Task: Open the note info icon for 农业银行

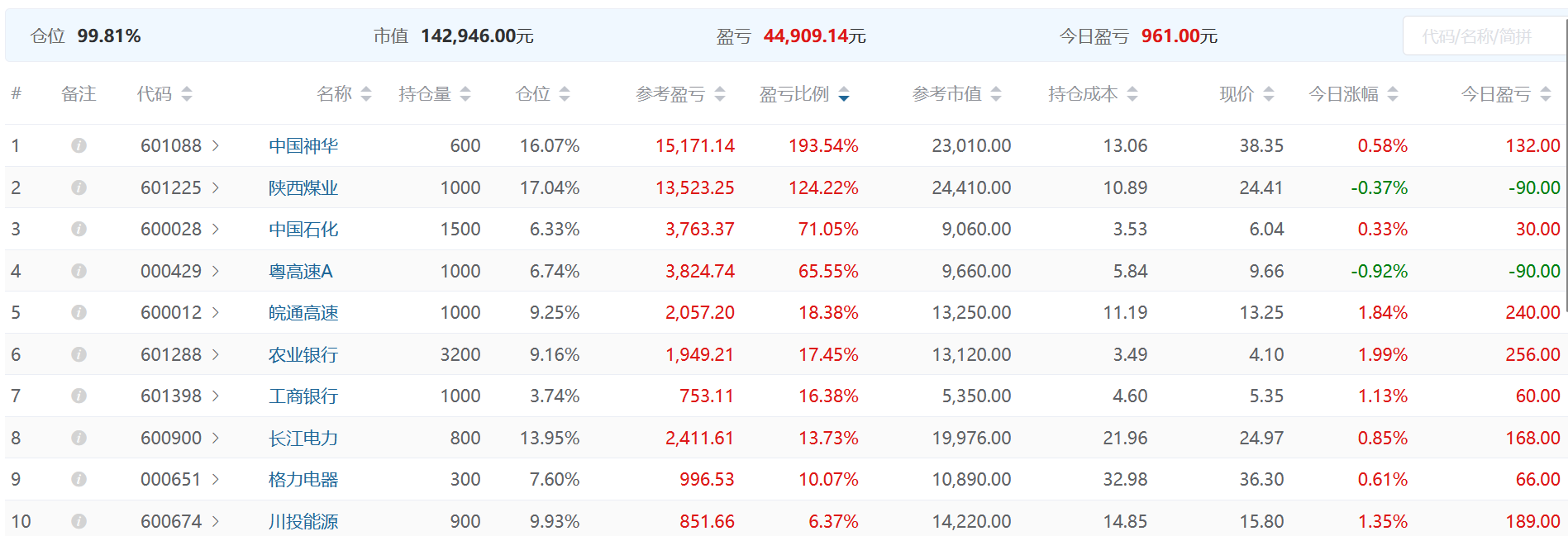Action: (79, 354)
